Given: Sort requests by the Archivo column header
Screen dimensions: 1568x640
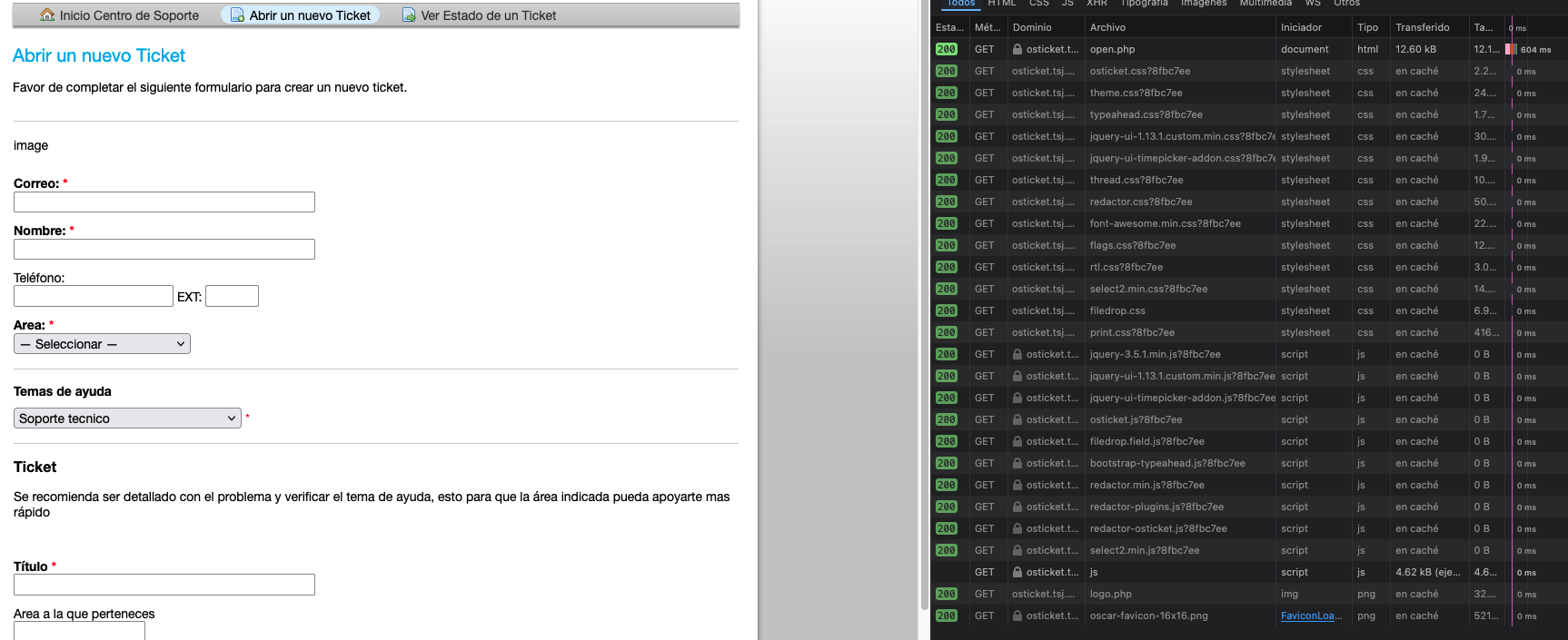Looking at the screenshot, I should [x=1107, y=27].
